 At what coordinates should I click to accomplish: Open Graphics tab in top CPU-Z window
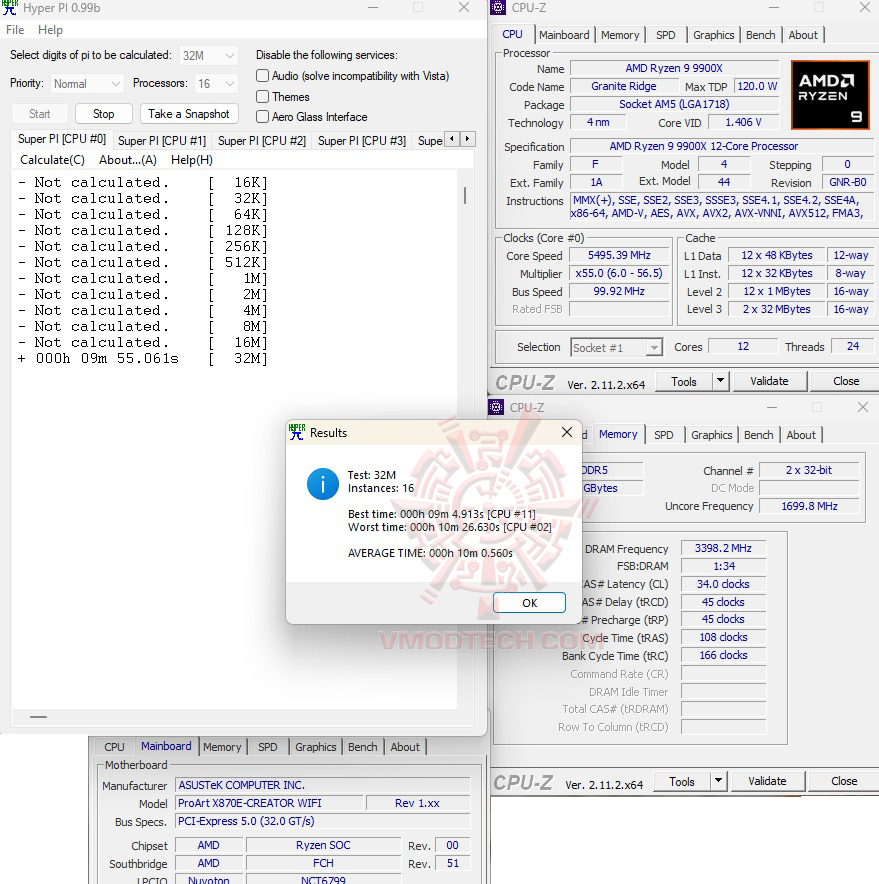714,35
